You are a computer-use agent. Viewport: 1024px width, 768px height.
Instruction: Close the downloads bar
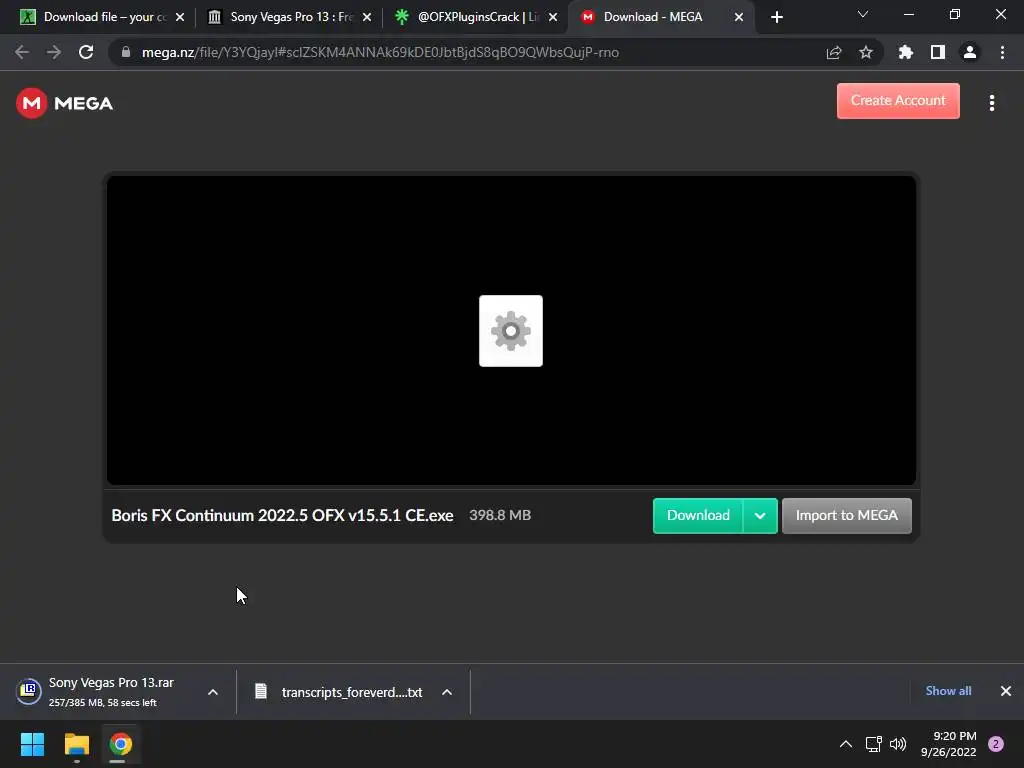tap(1006, 691)
